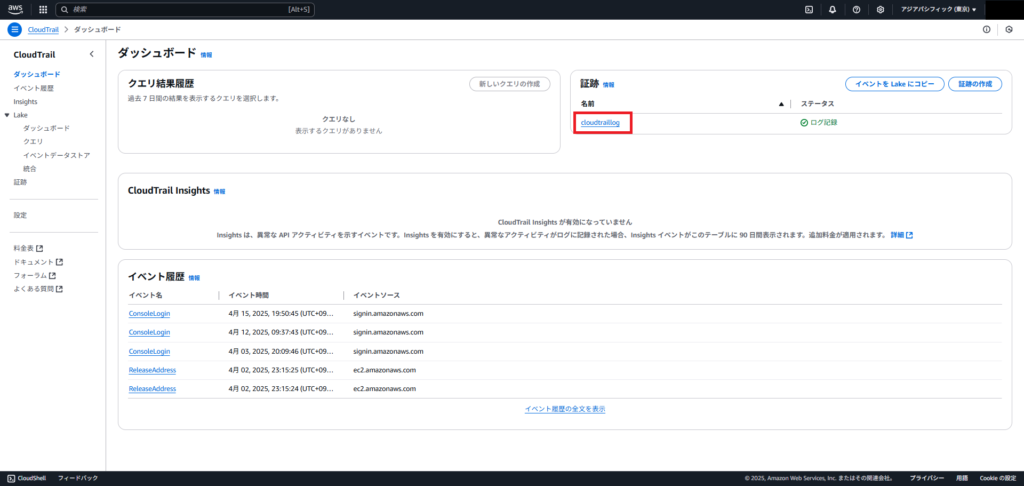Open ReleaseAddress event at 23:15:25

pyautogui.click(x=152, y=370)
